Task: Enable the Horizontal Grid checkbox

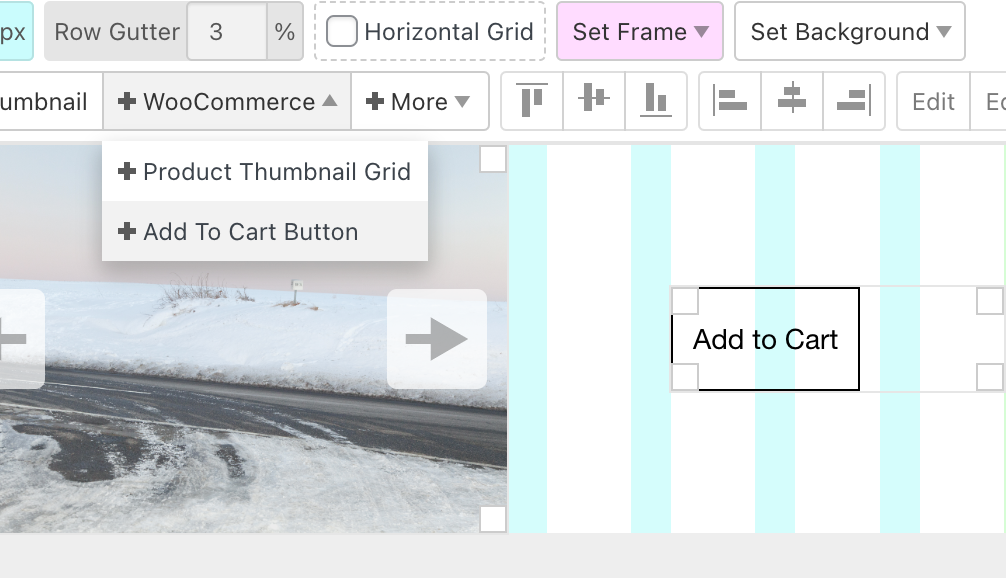Action: 342,32
